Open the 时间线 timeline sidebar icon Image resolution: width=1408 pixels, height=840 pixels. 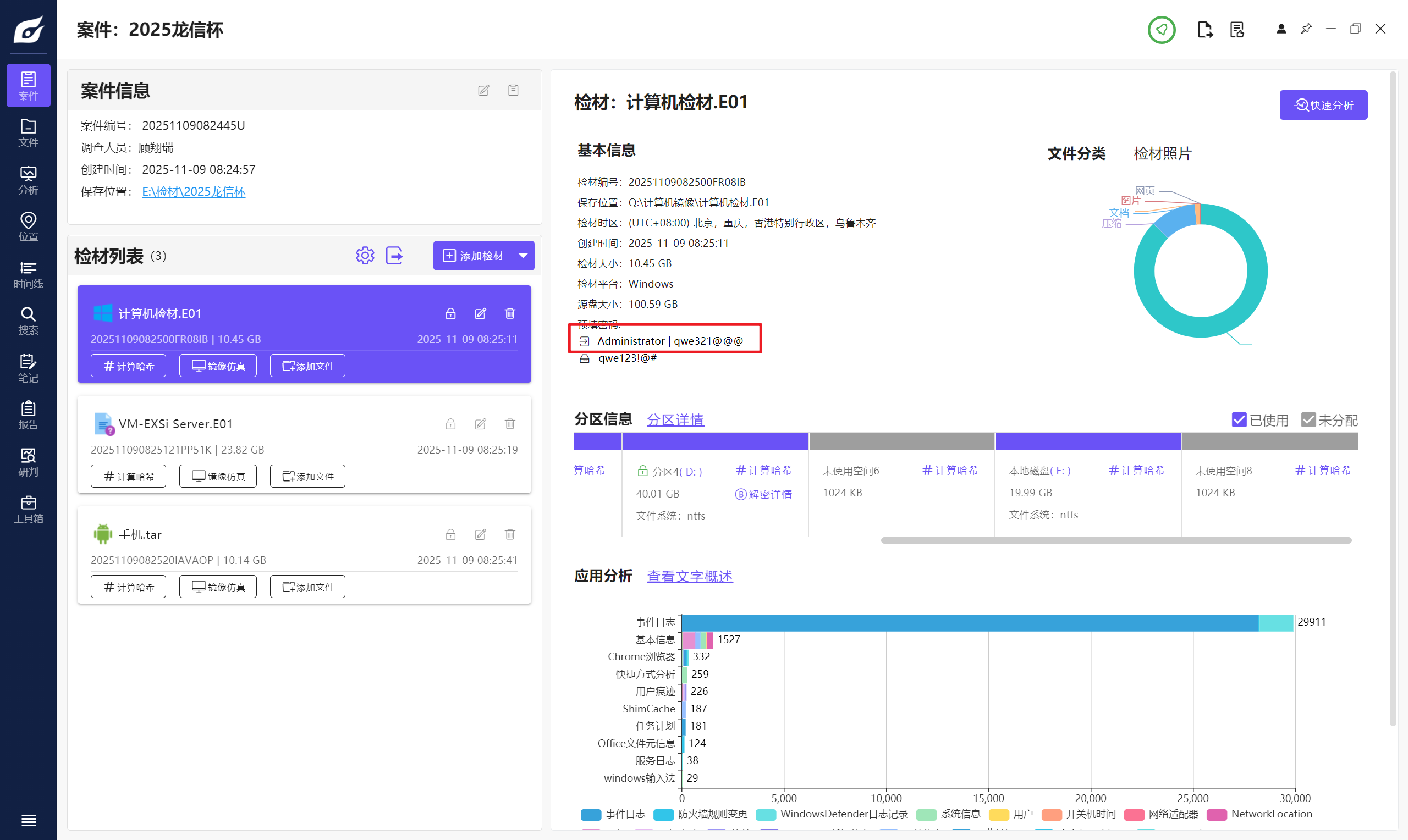pyautogui.click(x=28, y=274)
